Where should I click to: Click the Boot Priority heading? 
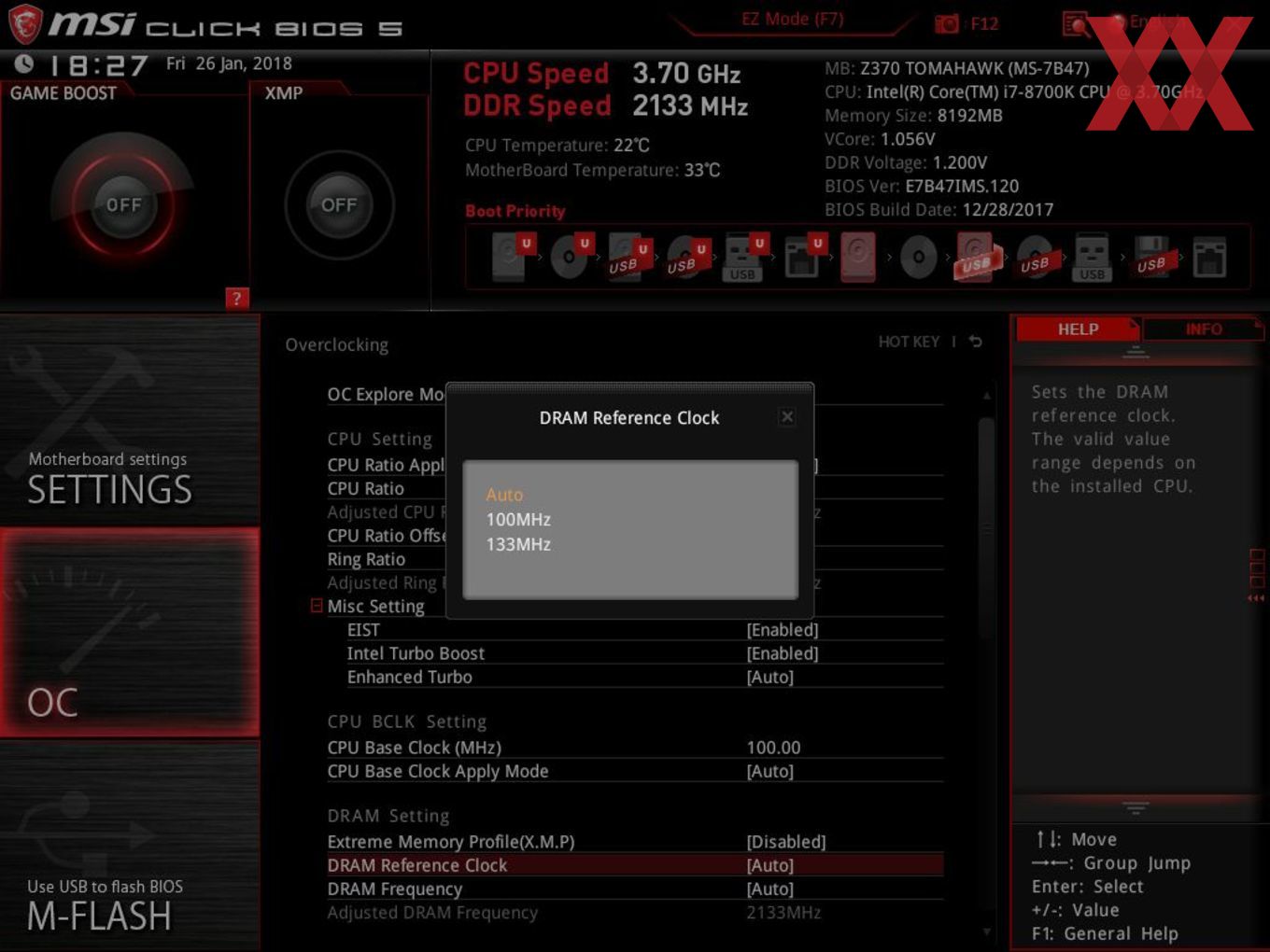[x=515, y=211]
